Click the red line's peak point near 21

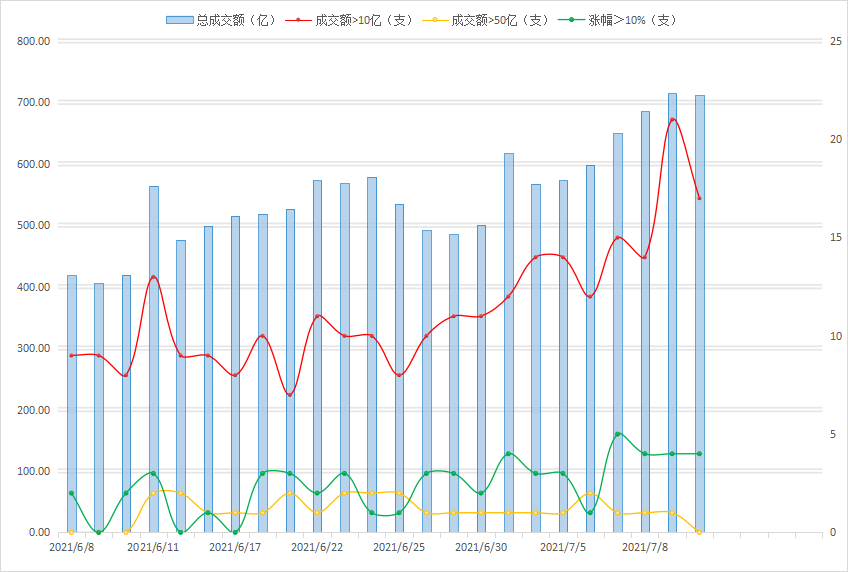[x=672, y=119]
